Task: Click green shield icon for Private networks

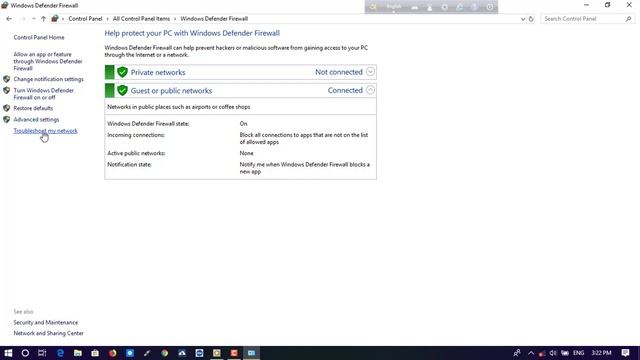Action: click(x=122, y=72)
